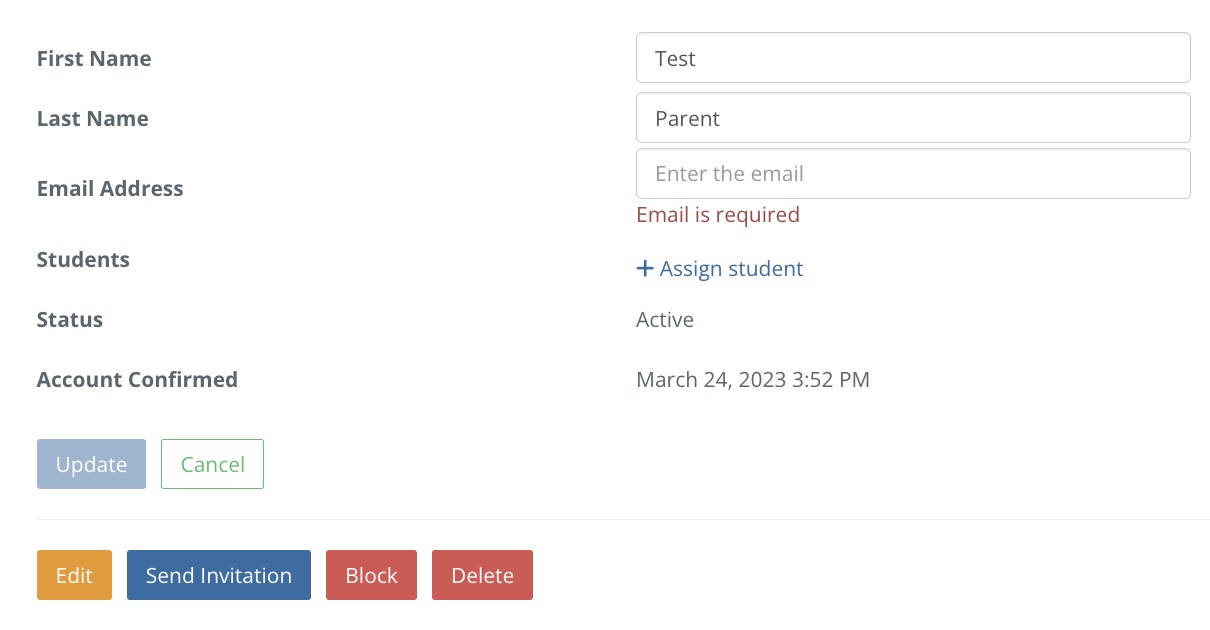Click the Account Confirmed label

click(137, 380)
